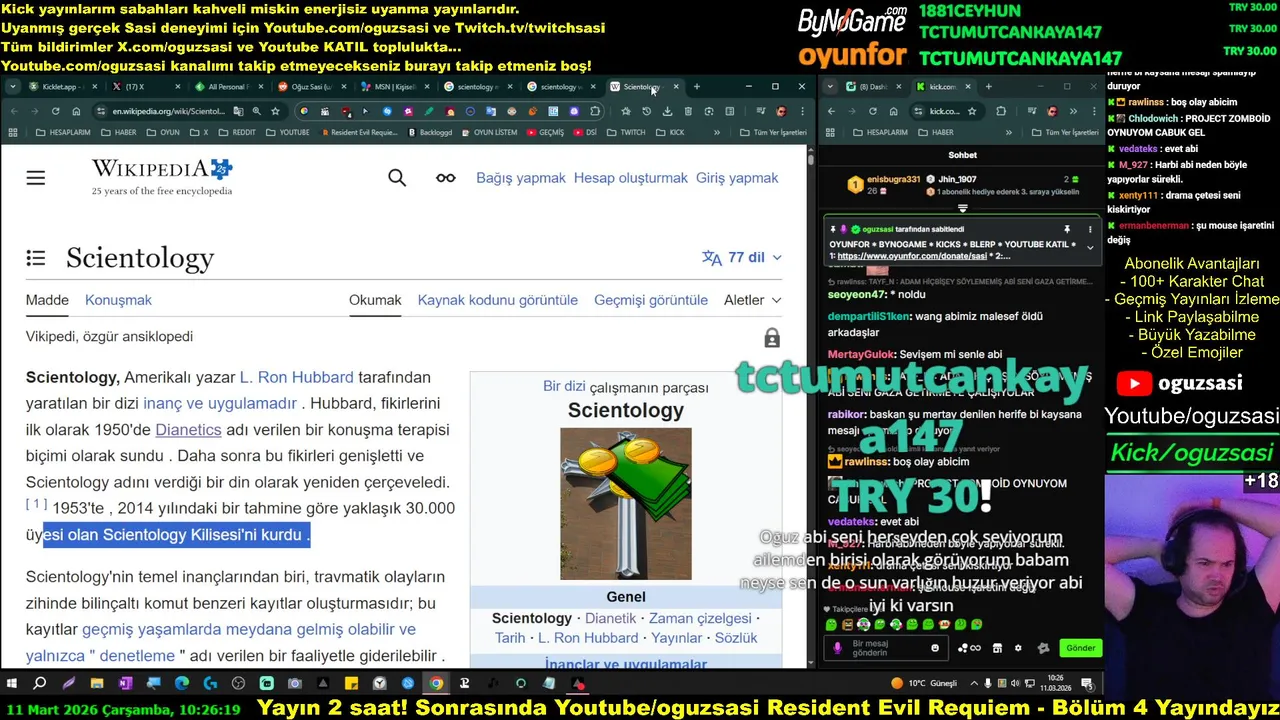The width and height of the screenshot is (1280, 720).
Task: Open extensions puzzle icon in Wikipedia browser
Action: coord(596,111)
